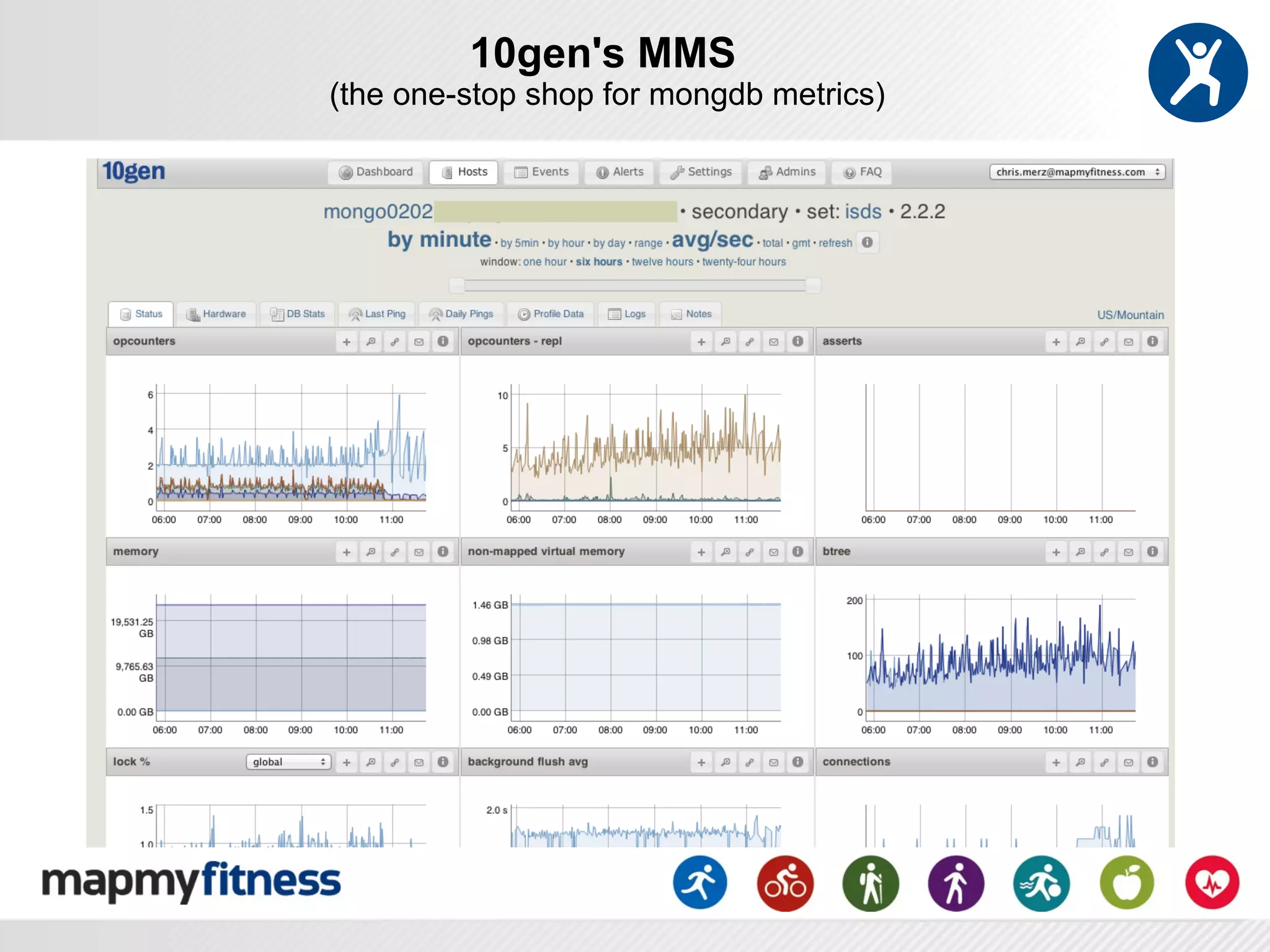Email the memory chart via envelope icon

pos(419,552)
